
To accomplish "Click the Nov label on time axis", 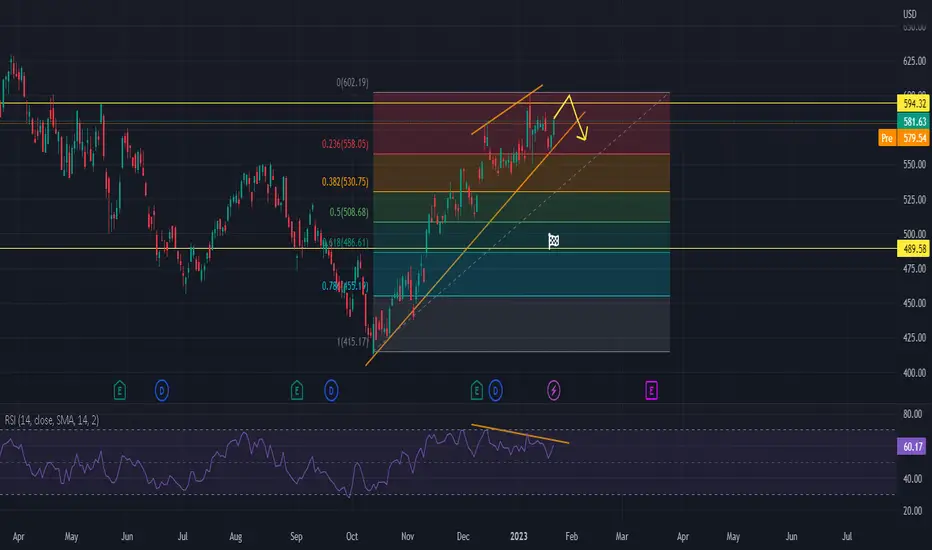I will [407, 536].
